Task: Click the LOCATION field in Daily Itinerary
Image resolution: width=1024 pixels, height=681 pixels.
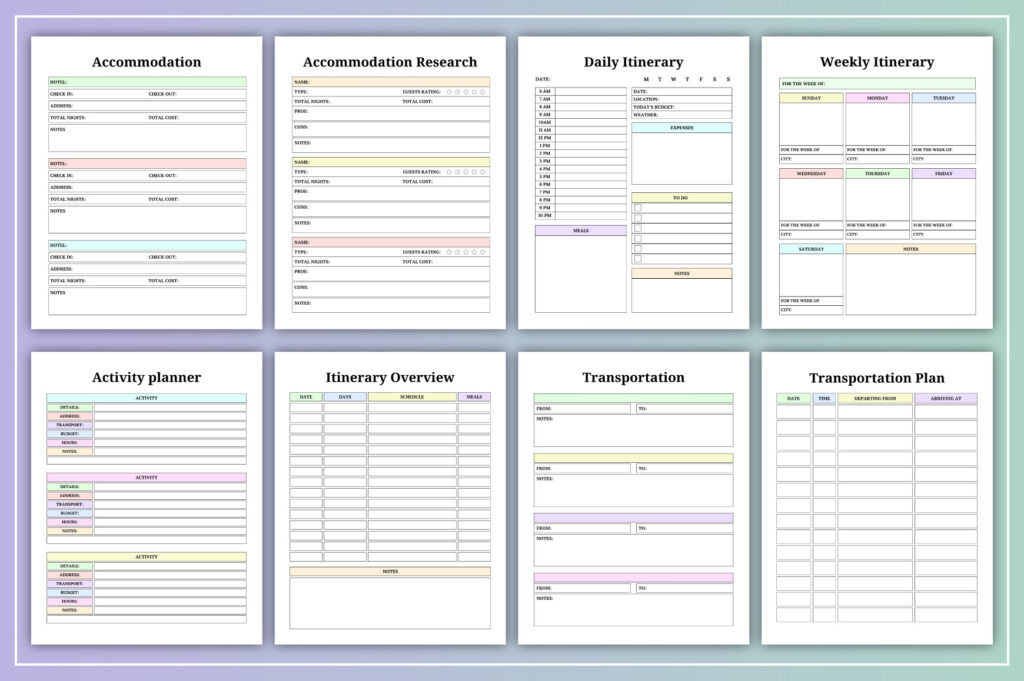Action: pyautogui.click(x=682, y=99)
